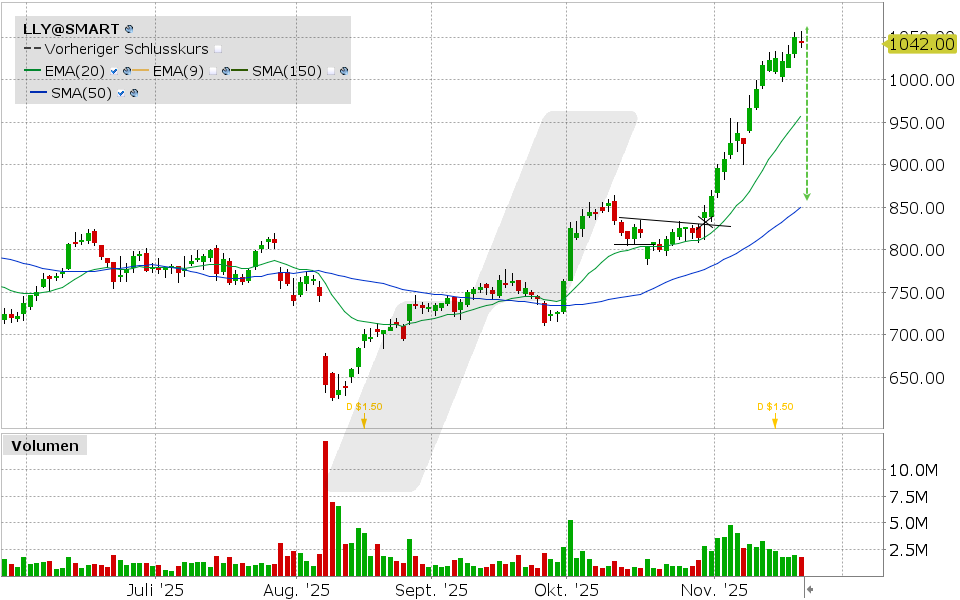Enable the Vorheriger Schlusskurs checkbox

pyautogui.click(x=217, y=48)
